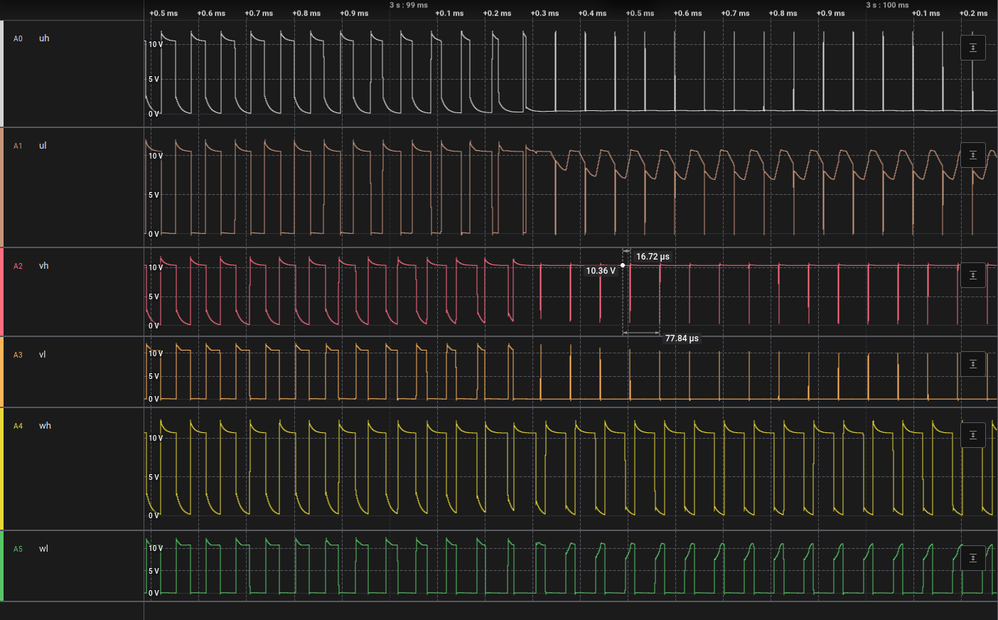998x620 pixels.
Task: Click the vertical fit icon for channel ul
Action: [x=973, y=155]
